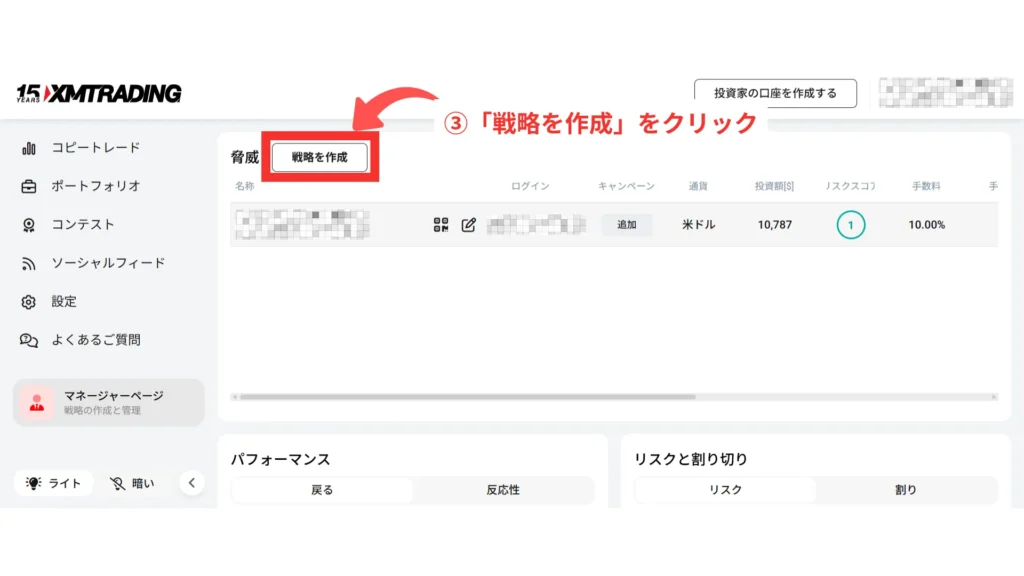Switch to ライト light theme
This screenshot has width=1024, height=576.
[x=54, y=483]
